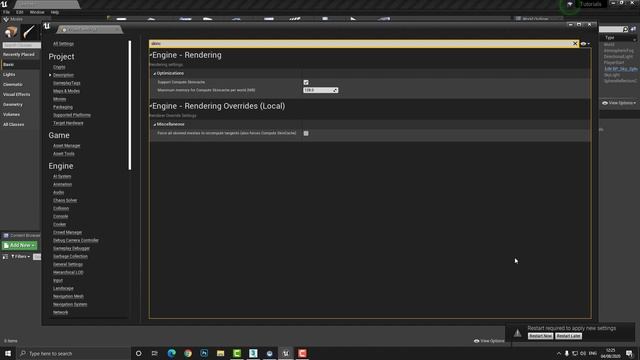This screenshot has height=360, width=640.
Task: Open View Options in World Outliner
Action: pyautogui.click(x=619, y=103)
